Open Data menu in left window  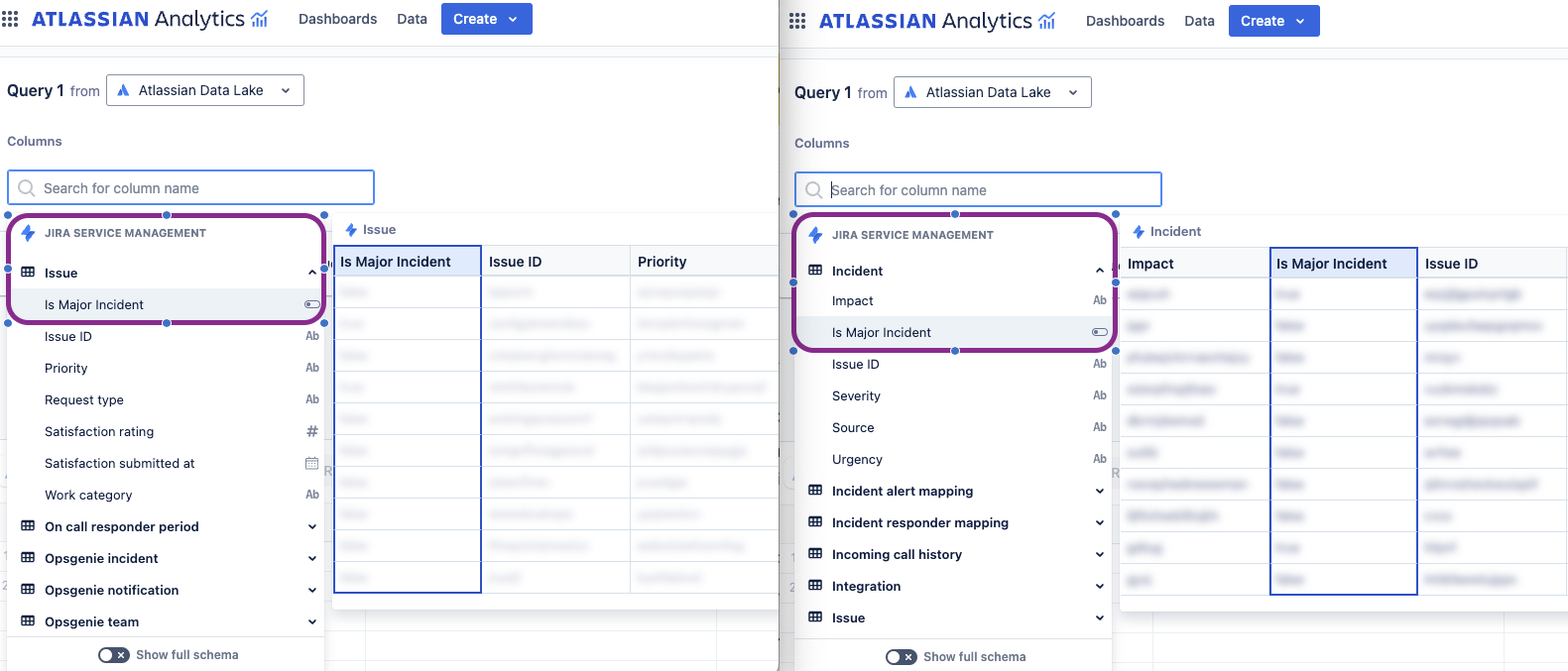point(413,19)
